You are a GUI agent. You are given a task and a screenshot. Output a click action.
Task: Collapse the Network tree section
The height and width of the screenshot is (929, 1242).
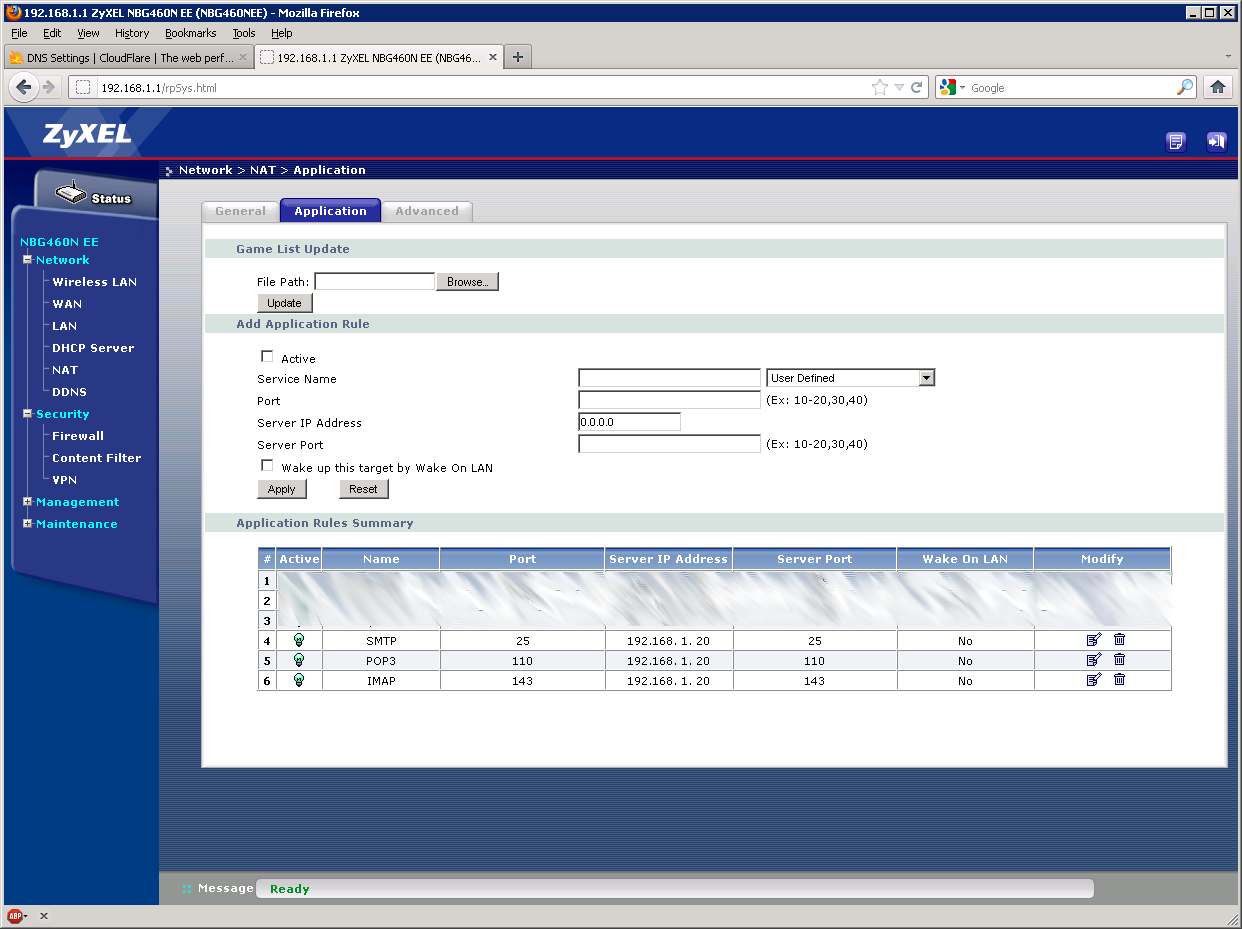tap(28, 260)
